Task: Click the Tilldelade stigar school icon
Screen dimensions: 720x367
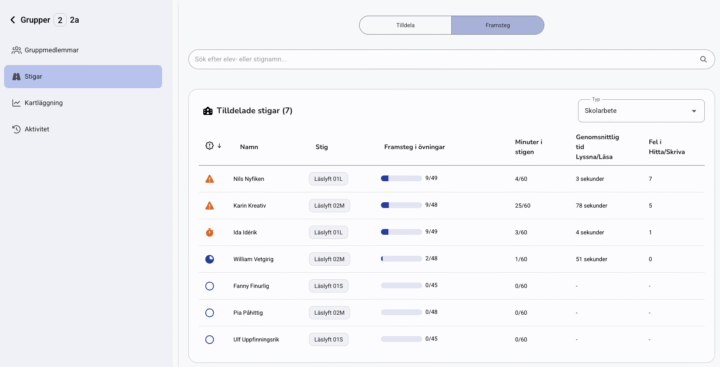Action: 208,111
